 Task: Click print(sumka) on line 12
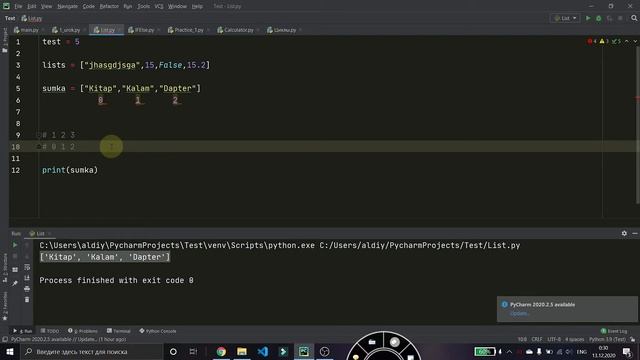[70, 170]
